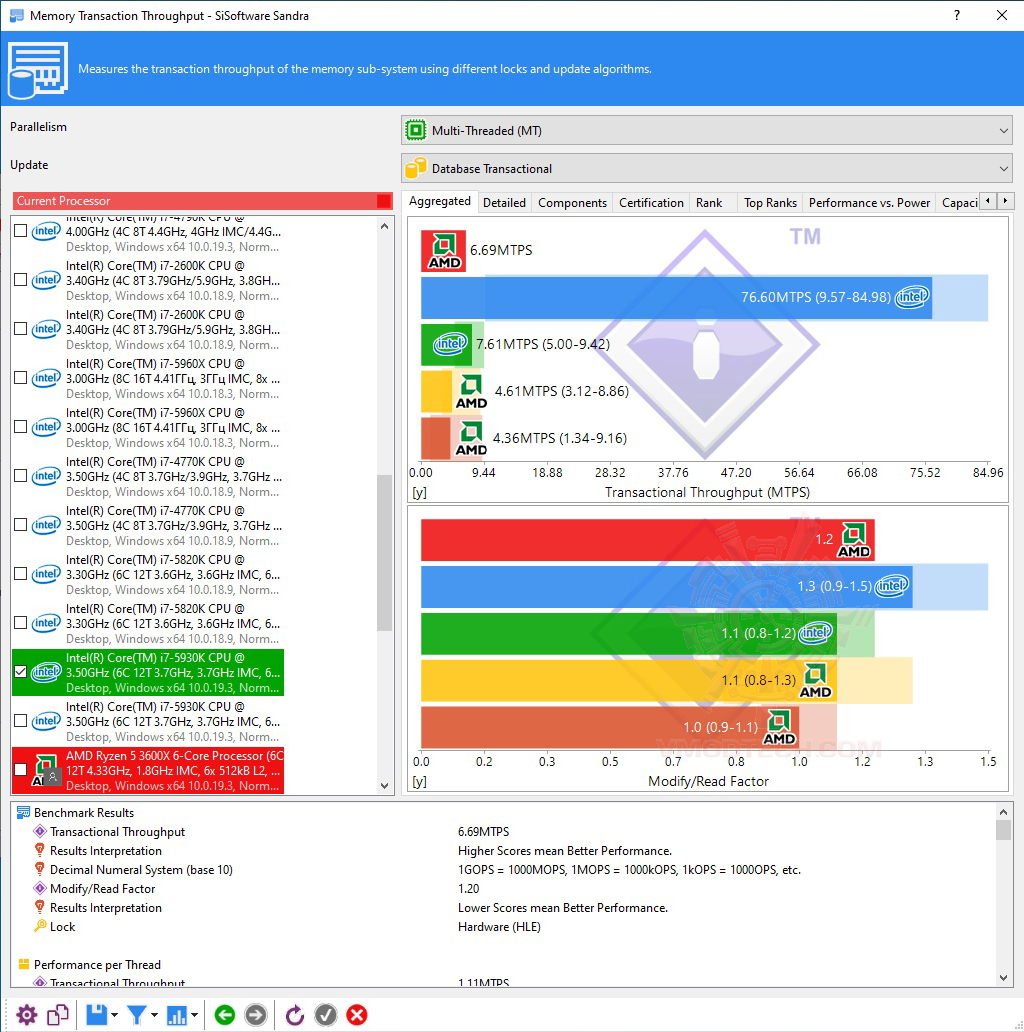
Task: Click the copy results icon
Action: tap(58, 1015)
